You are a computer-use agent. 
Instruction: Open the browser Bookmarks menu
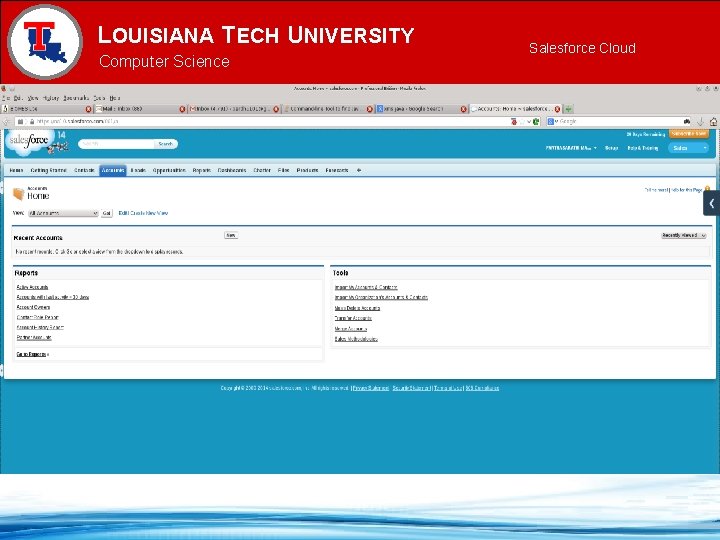click(x=76, y=98)
